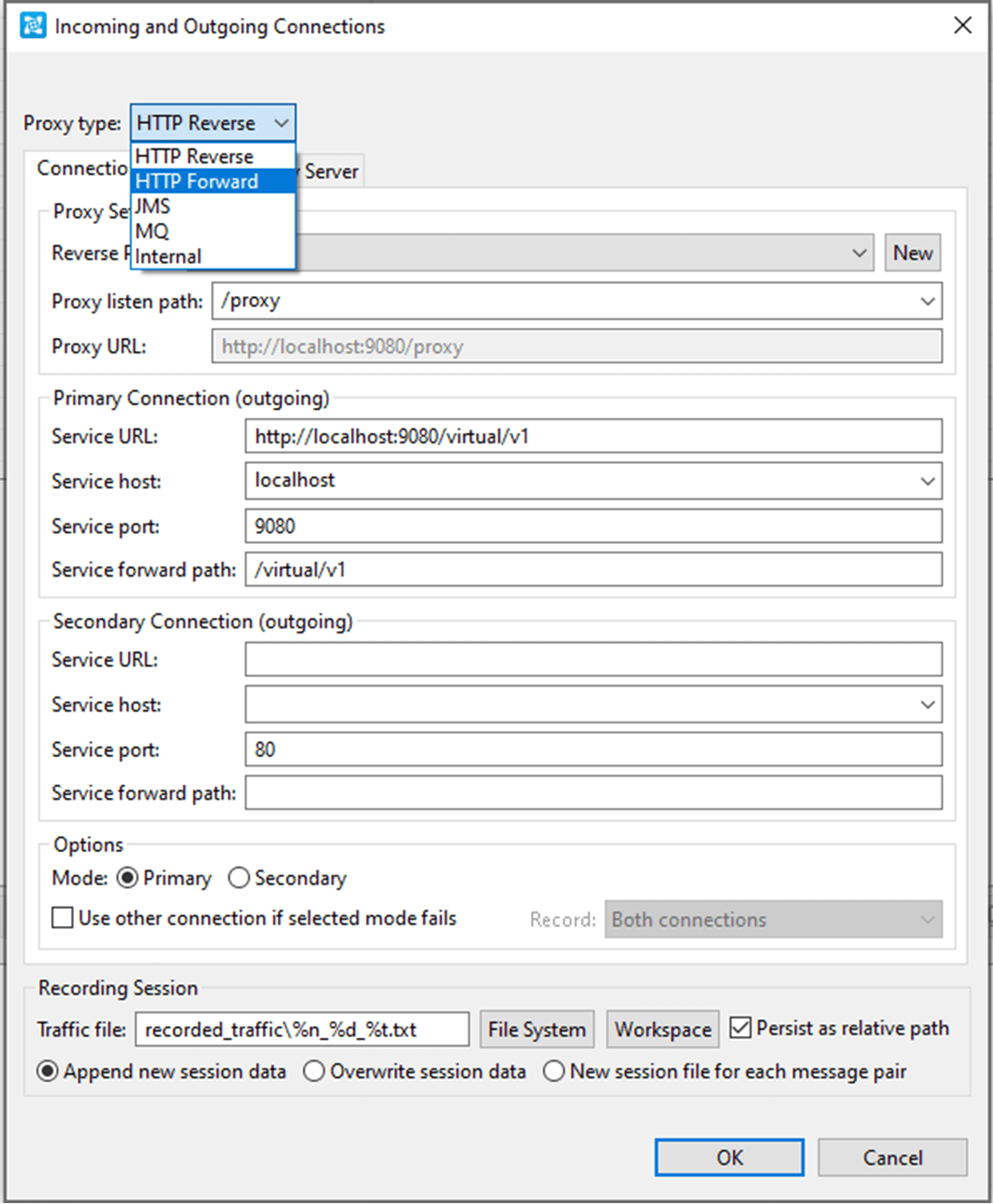Select 'New session file for each message pair'
Screen dimensions: 993x1204
click(554, 1072)
